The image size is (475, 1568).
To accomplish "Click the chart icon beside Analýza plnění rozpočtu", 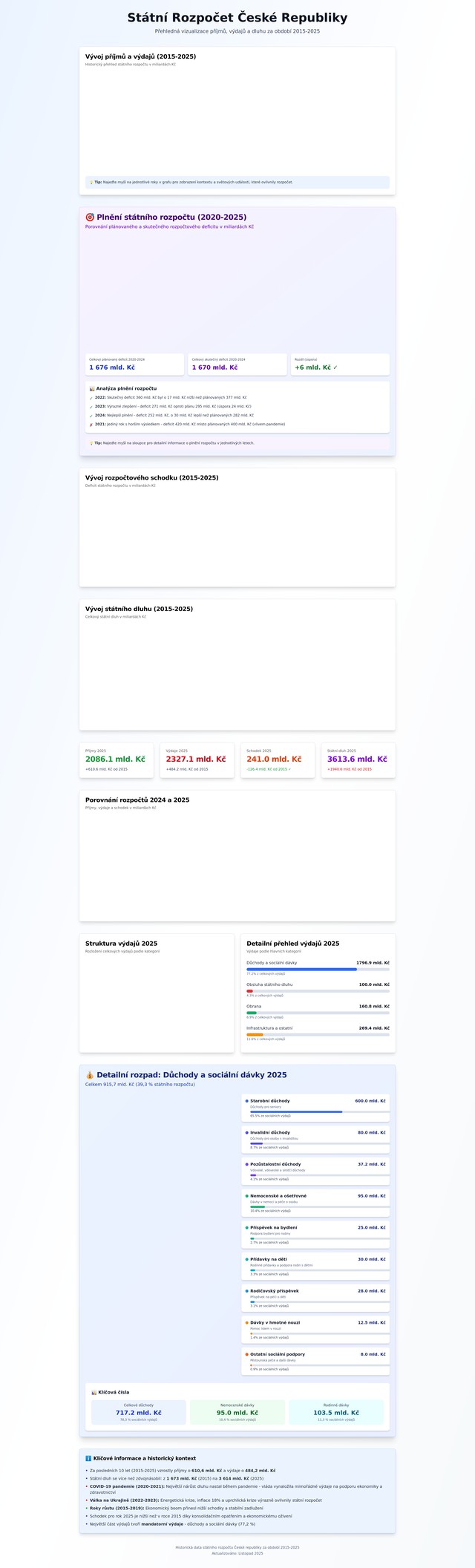I will pos(91,388).
